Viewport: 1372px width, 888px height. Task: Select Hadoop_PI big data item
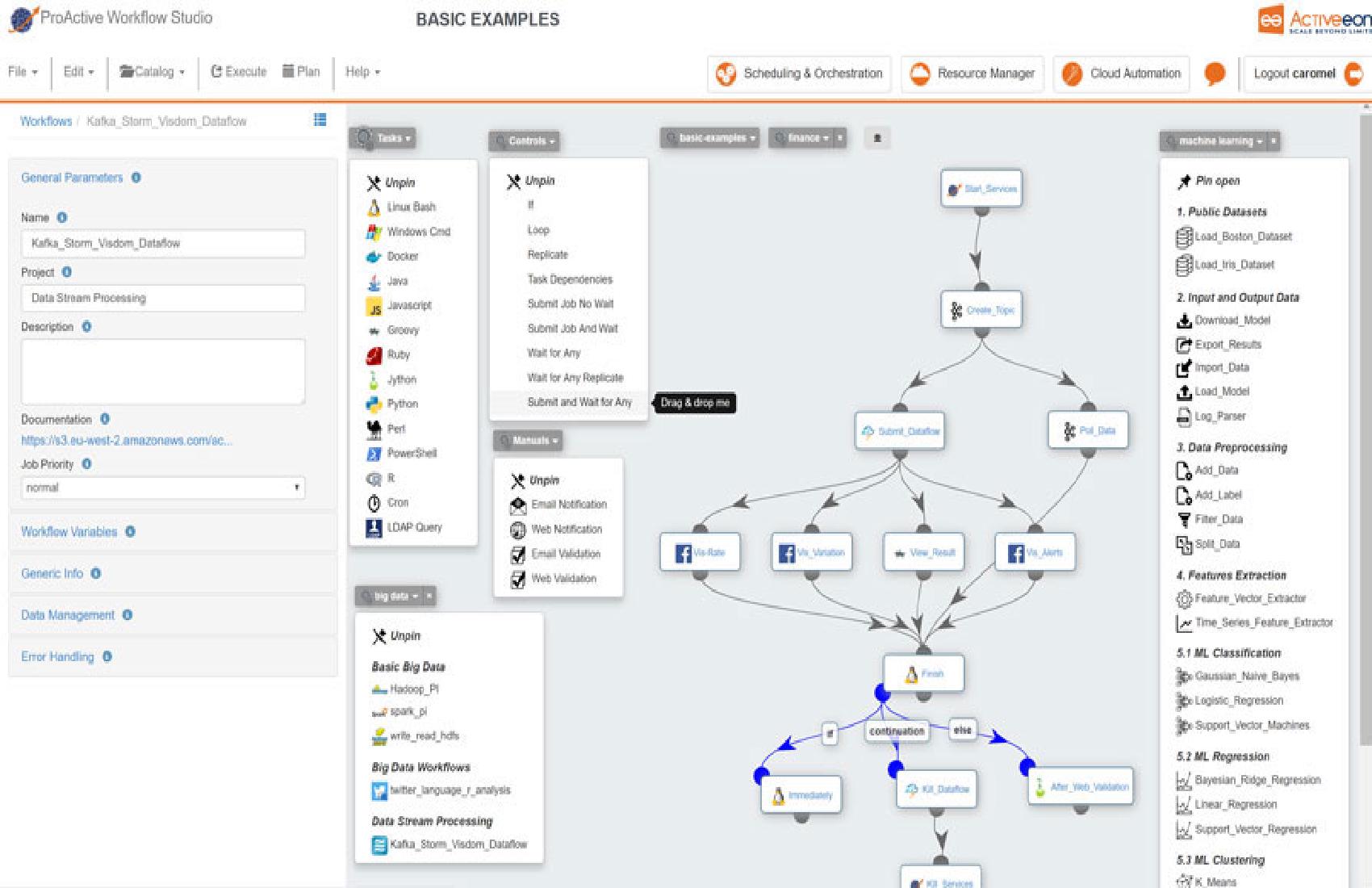(x=405, y=689)
